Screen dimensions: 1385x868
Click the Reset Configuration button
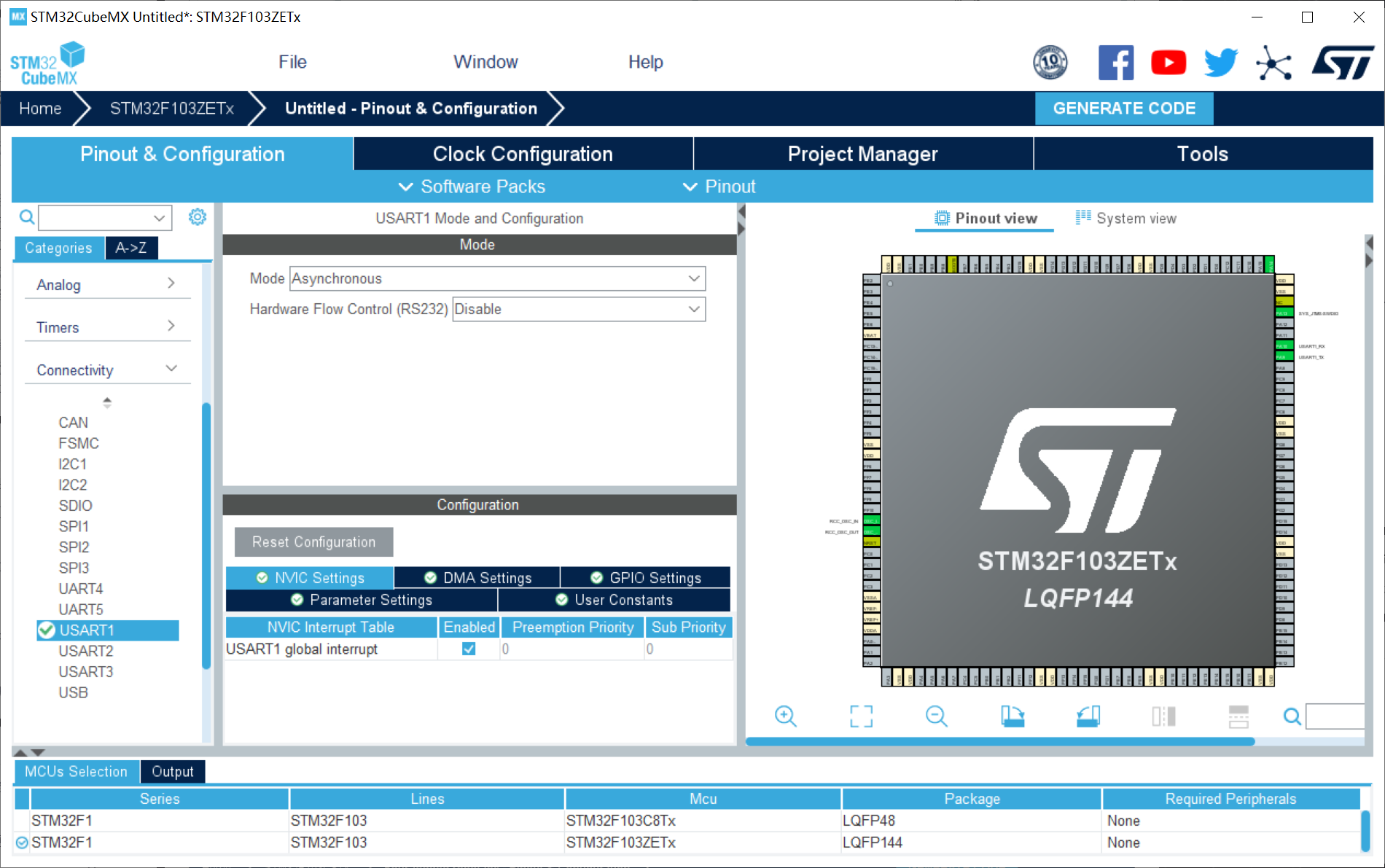point(313,541)
